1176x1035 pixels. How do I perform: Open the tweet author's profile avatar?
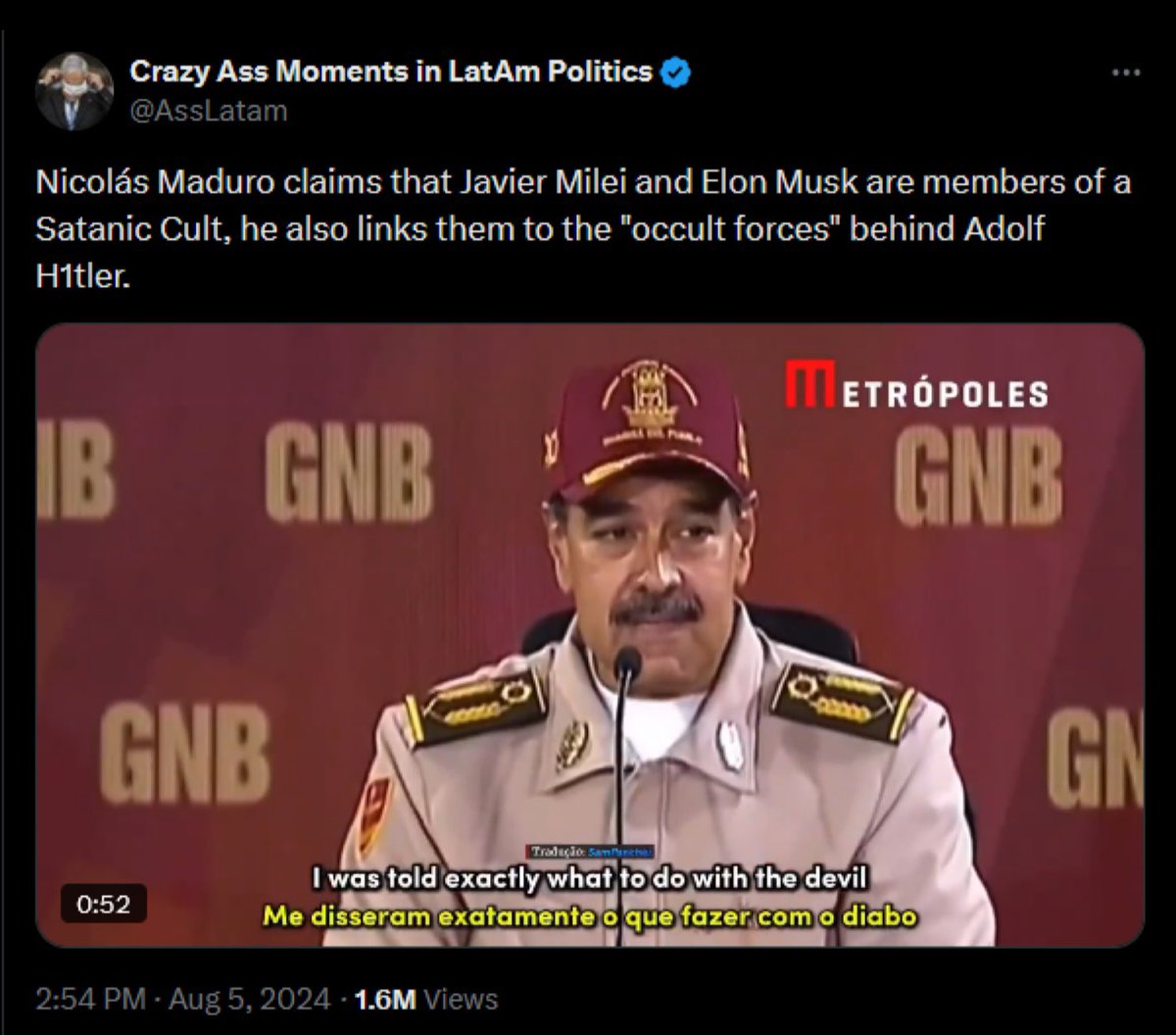[x=74, y=91]
